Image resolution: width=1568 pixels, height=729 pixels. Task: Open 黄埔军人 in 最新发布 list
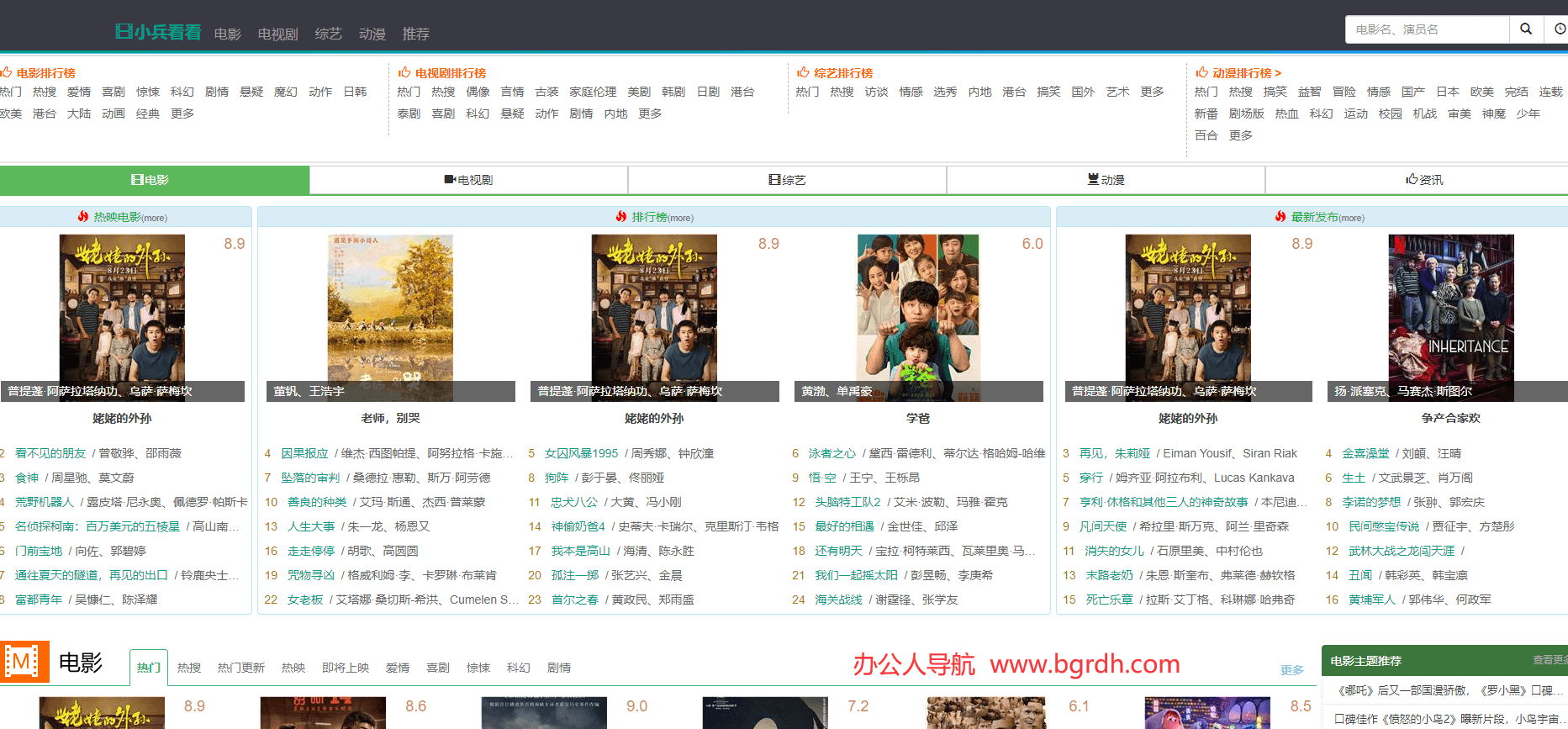(x=1372, y=600)
